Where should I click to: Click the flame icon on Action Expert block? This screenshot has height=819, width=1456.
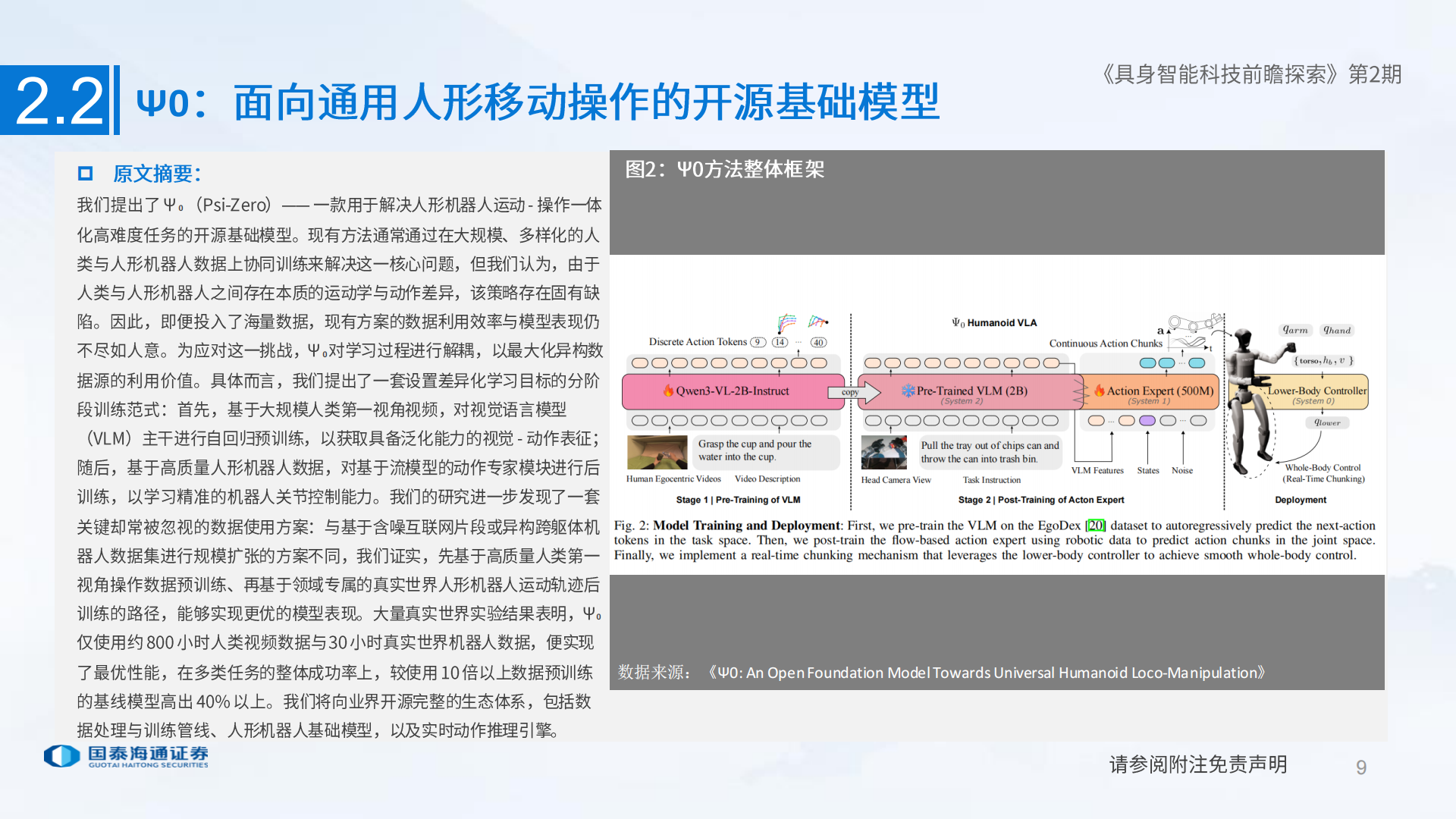click(1099, 391)
